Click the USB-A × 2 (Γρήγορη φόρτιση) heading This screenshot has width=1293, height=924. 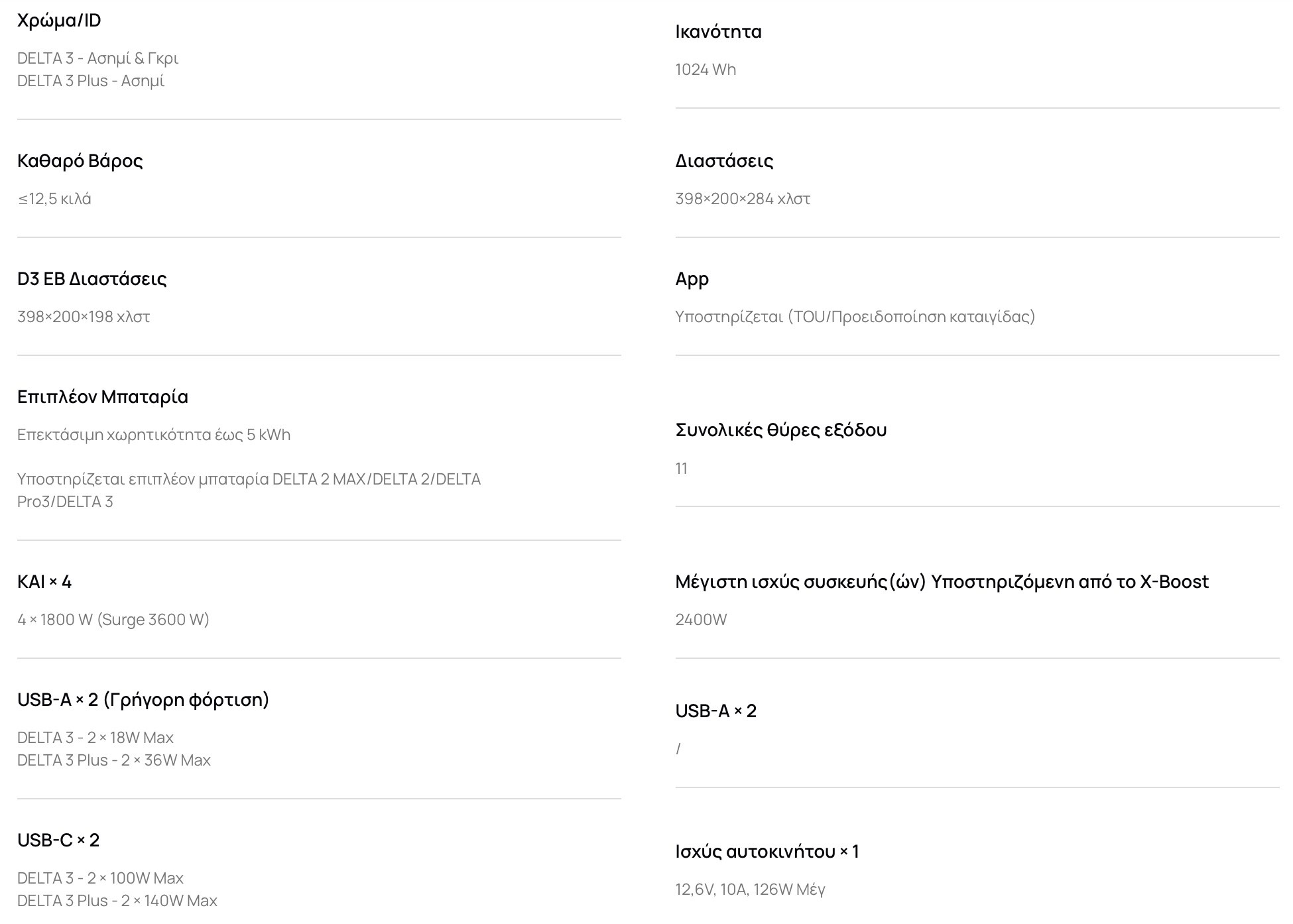point(143,700)
